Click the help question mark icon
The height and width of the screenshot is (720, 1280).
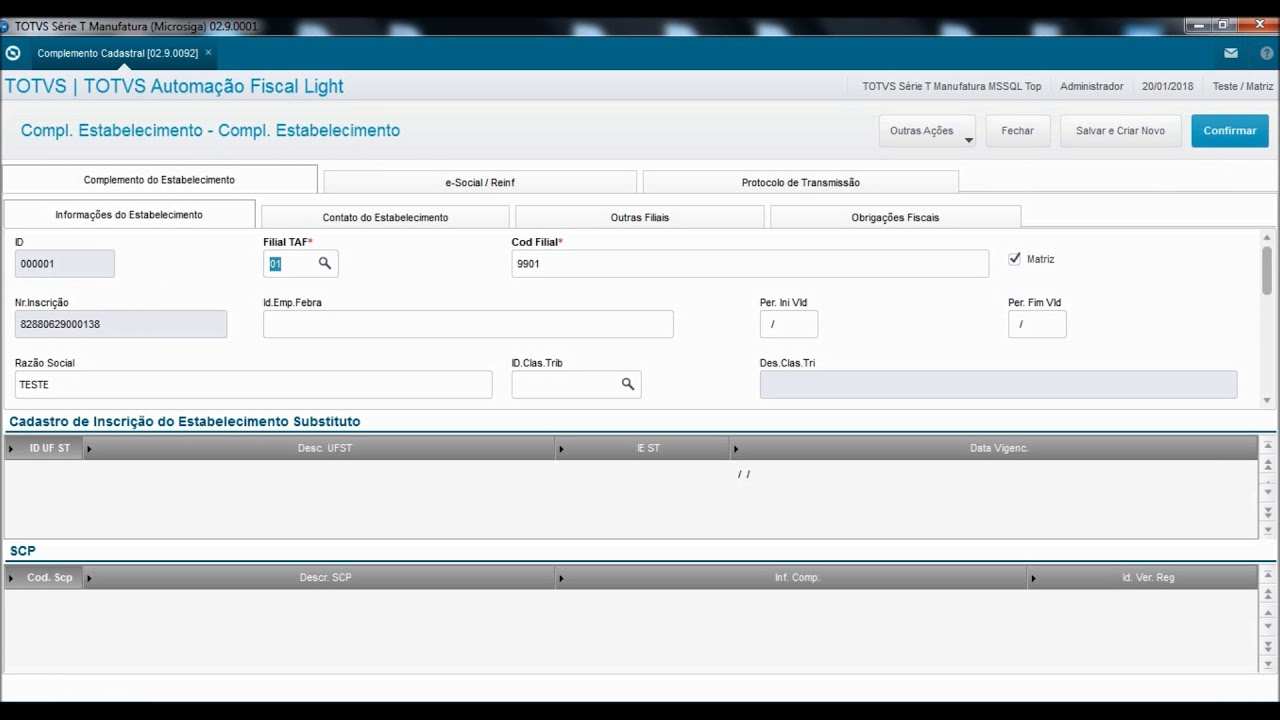click(1267, 53)
